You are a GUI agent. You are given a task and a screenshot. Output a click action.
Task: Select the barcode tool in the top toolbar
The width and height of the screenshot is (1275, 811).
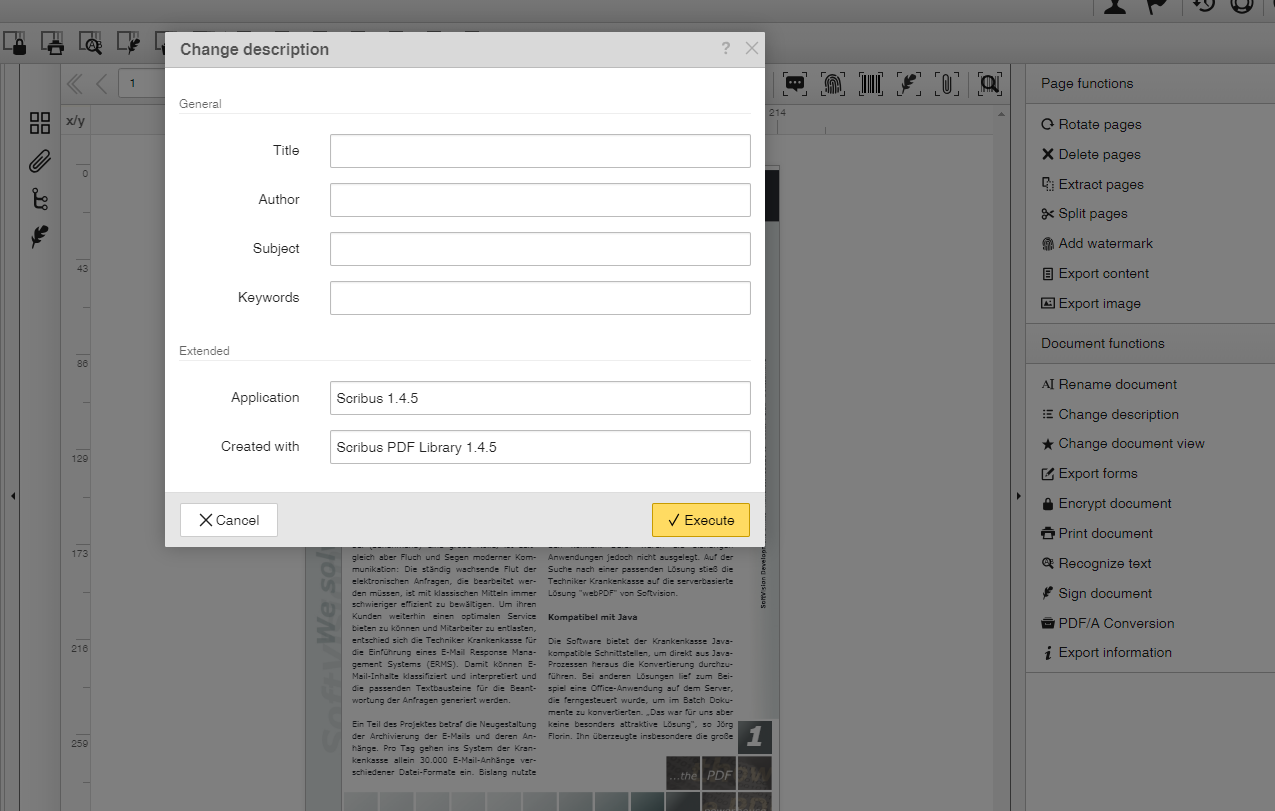tap(870, 84)
